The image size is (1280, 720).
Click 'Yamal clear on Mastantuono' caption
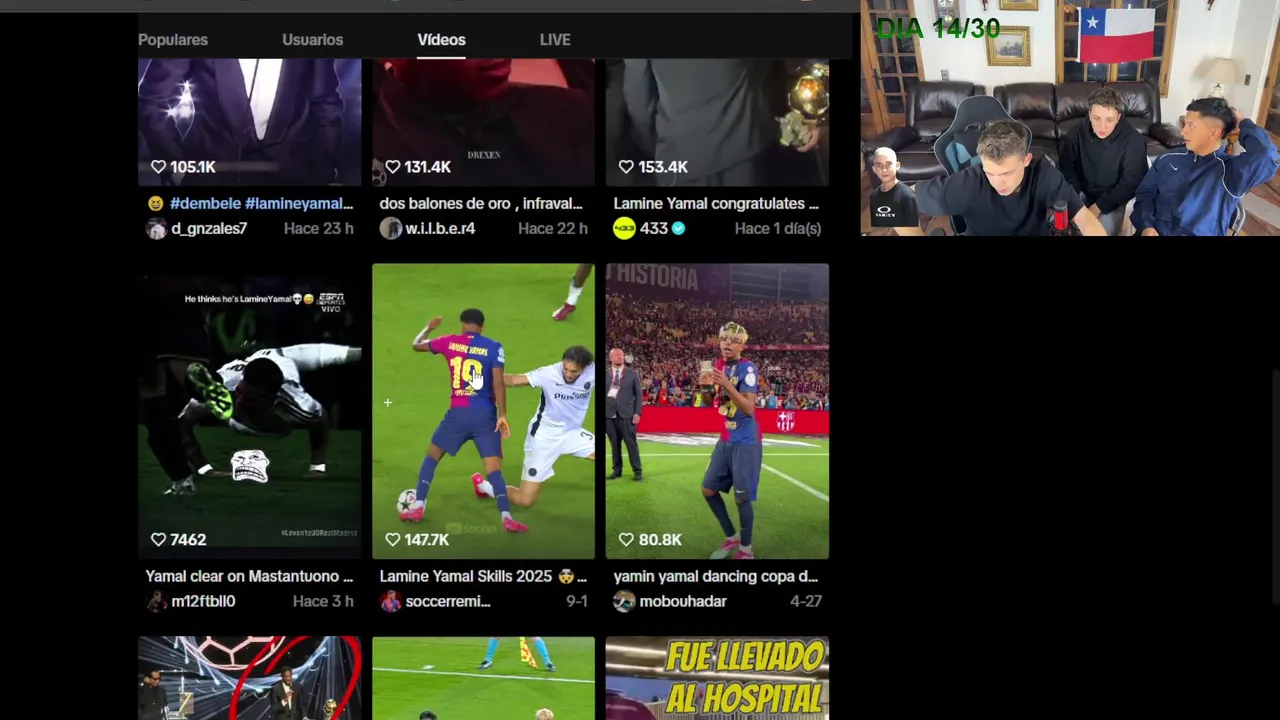(249, 576)
